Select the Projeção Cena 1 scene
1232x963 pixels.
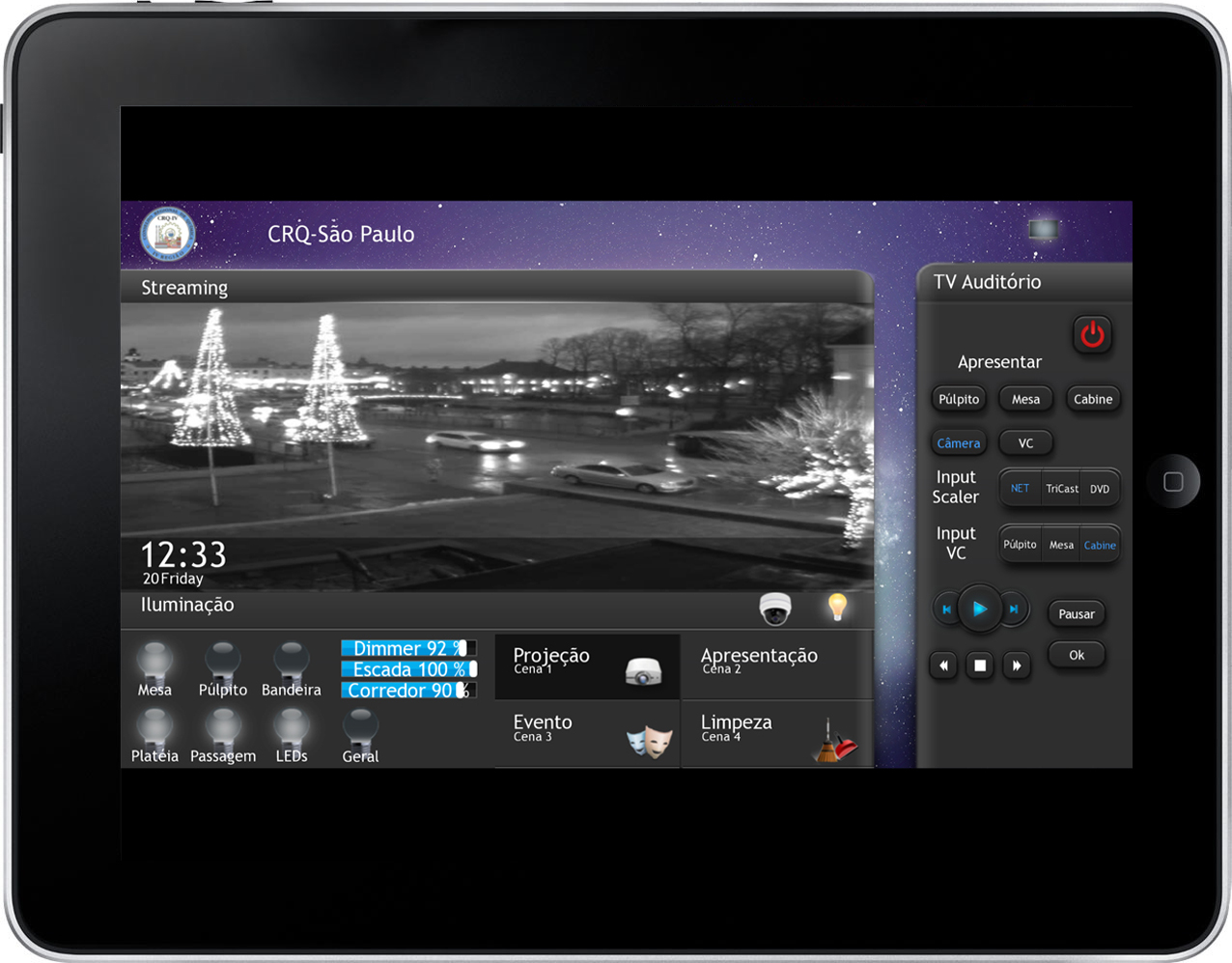click(x=587, y=666)
